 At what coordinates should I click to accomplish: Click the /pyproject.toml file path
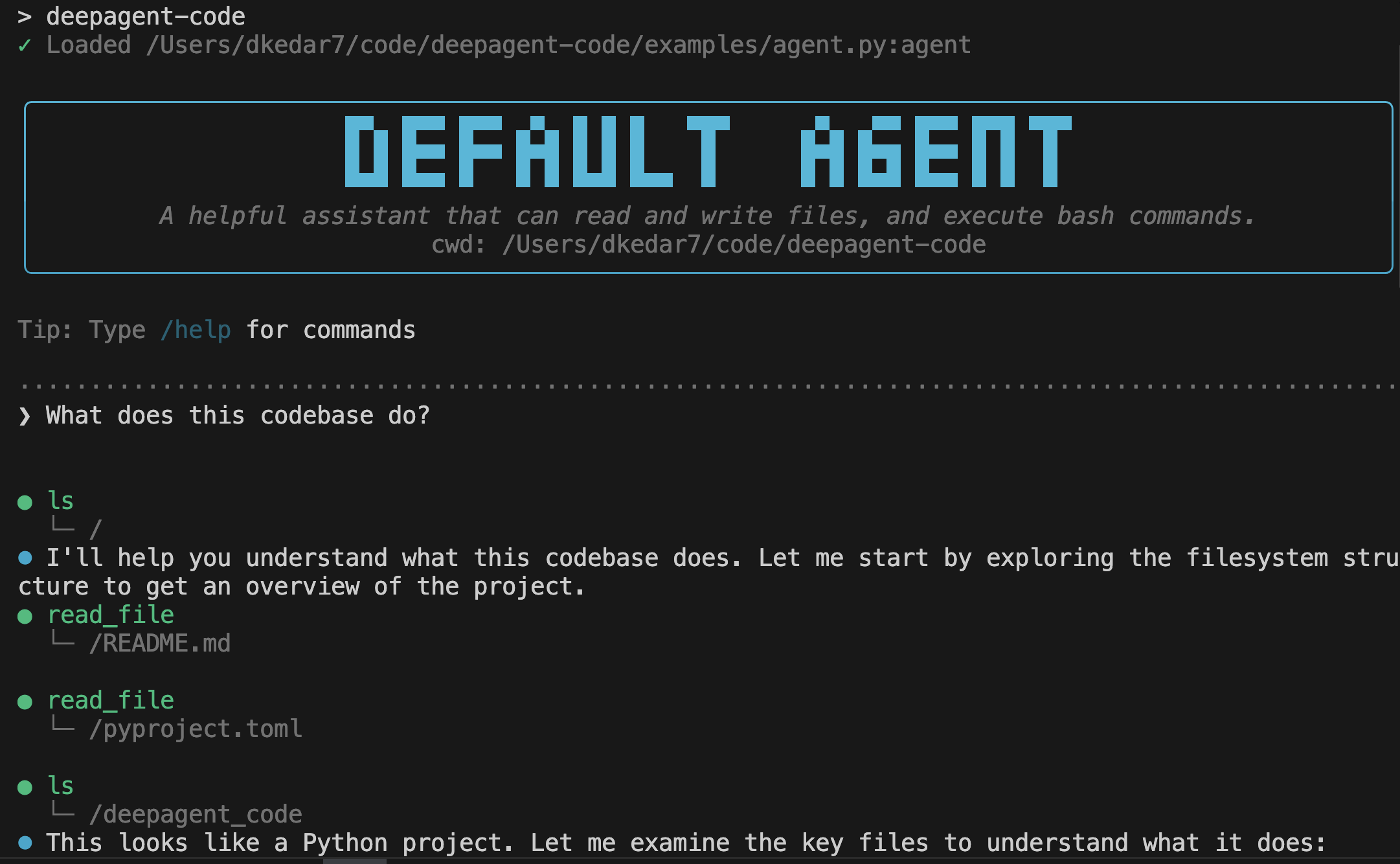[196, 729]
